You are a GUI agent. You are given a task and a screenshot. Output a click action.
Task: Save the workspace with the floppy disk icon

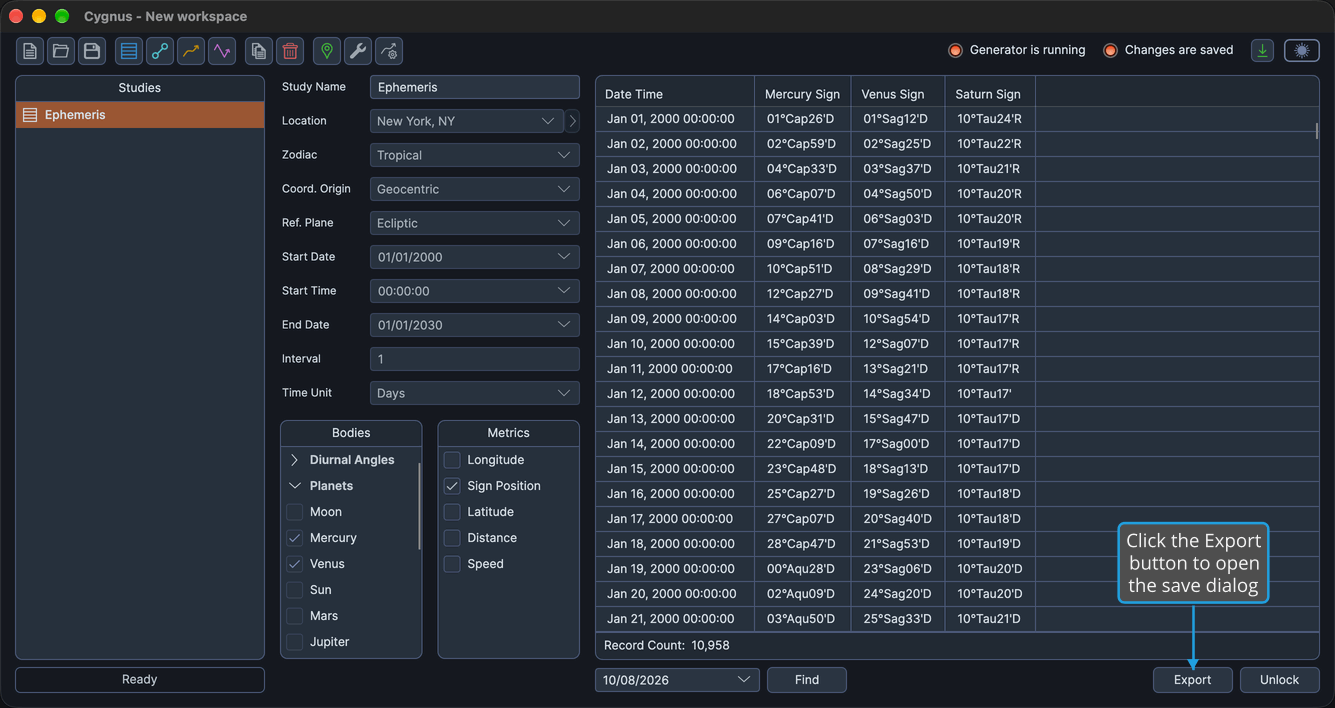click(x=92, y=51)
